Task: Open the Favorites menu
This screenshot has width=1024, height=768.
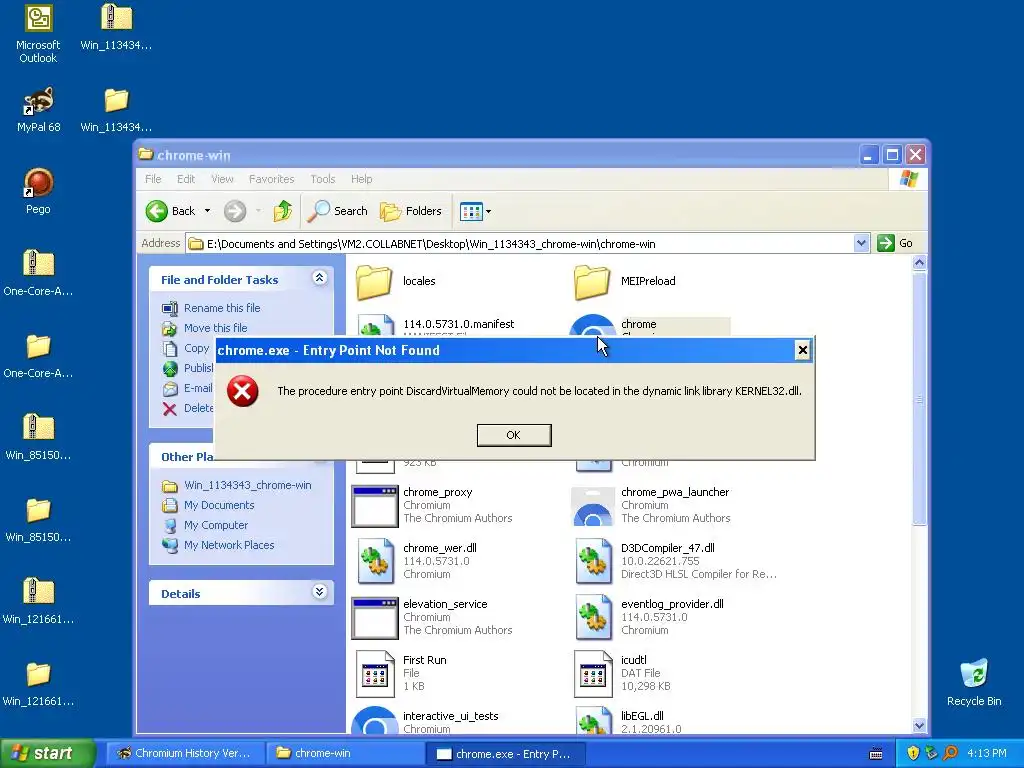Action: point(272,179)
